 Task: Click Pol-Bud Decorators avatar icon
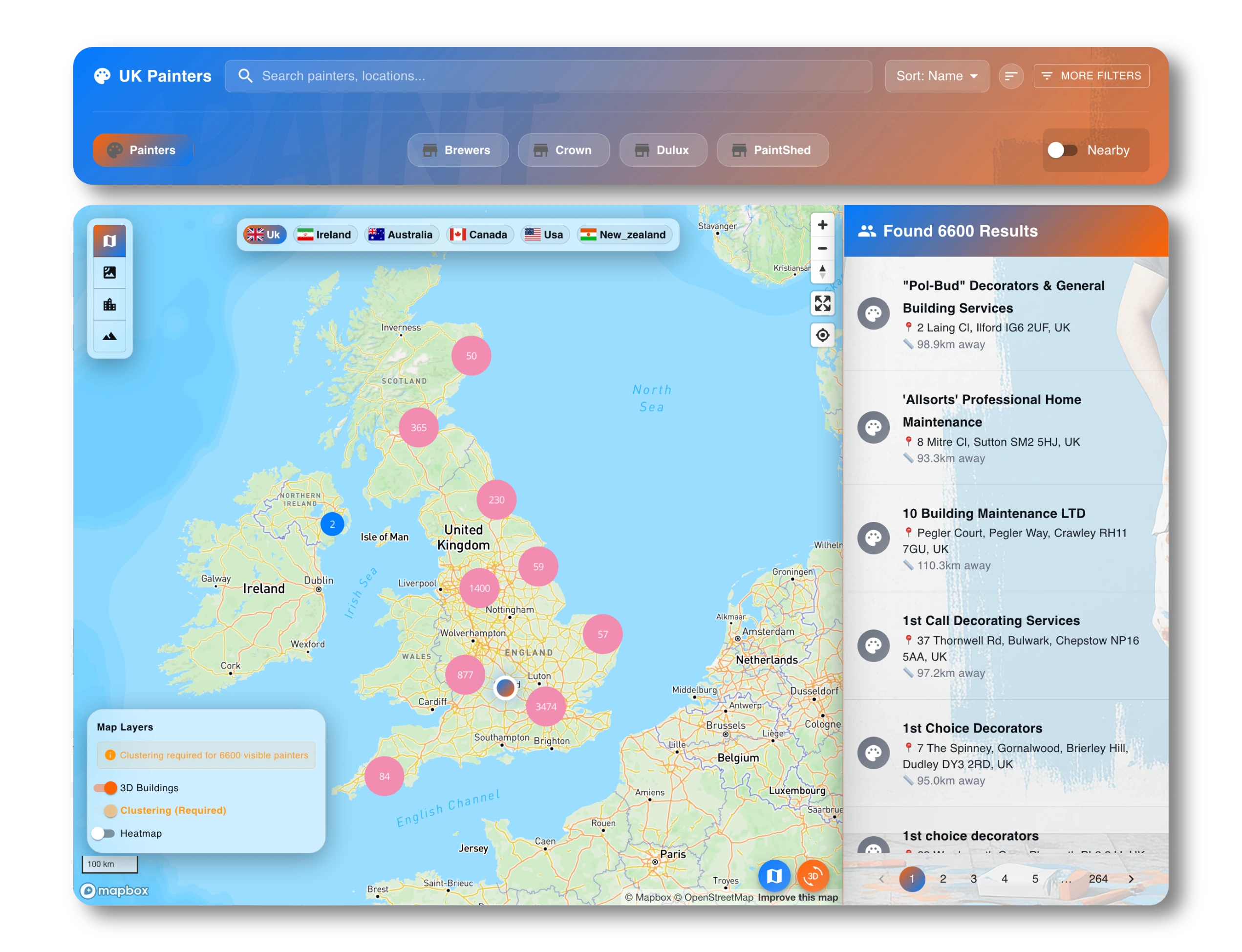tap(873, 313)
